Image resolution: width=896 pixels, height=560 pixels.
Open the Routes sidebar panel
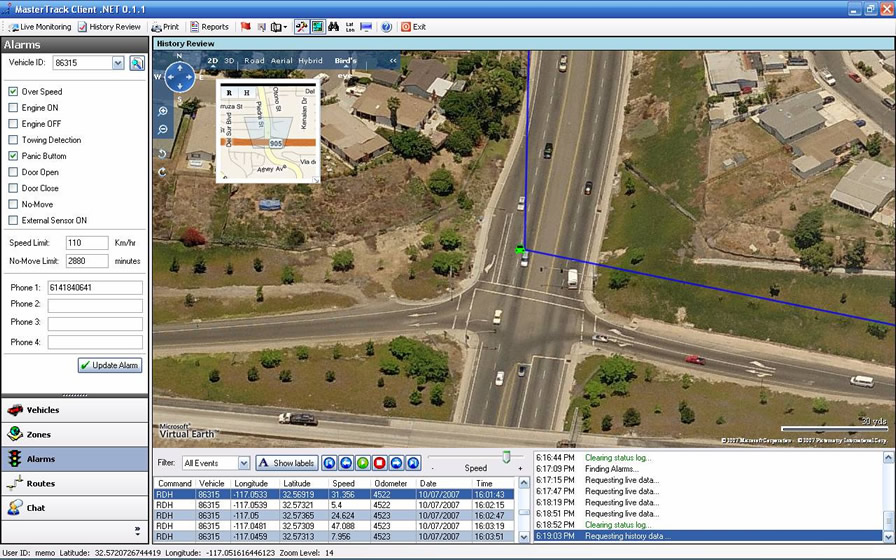pos(75,483)
